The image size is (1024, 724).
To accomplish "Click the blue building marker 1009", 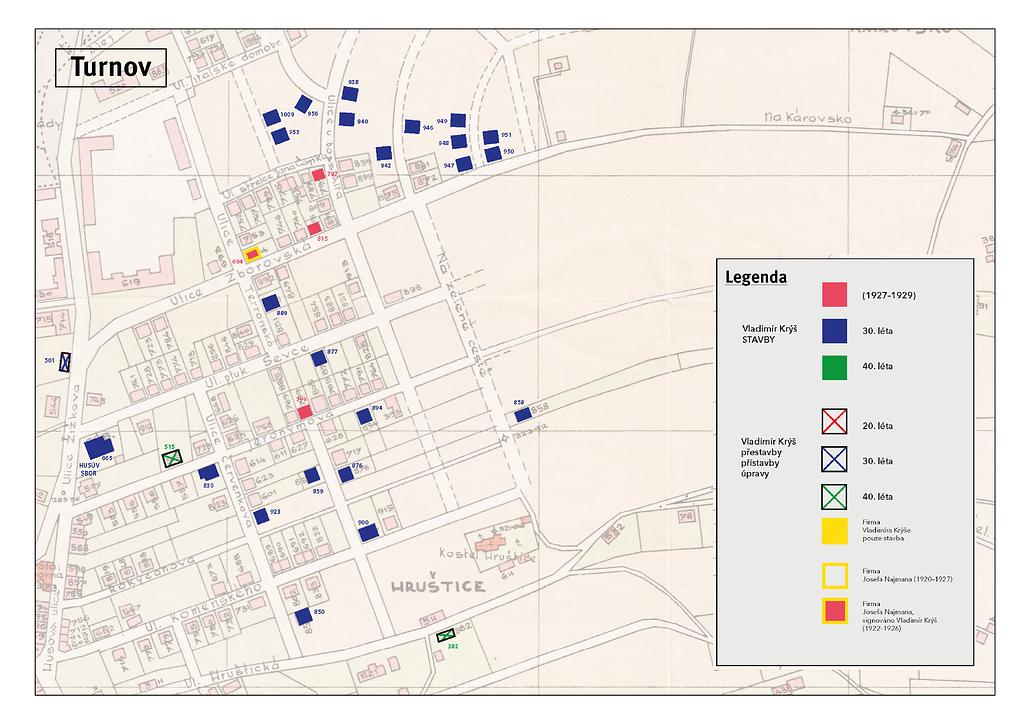I will click(272, 117).
